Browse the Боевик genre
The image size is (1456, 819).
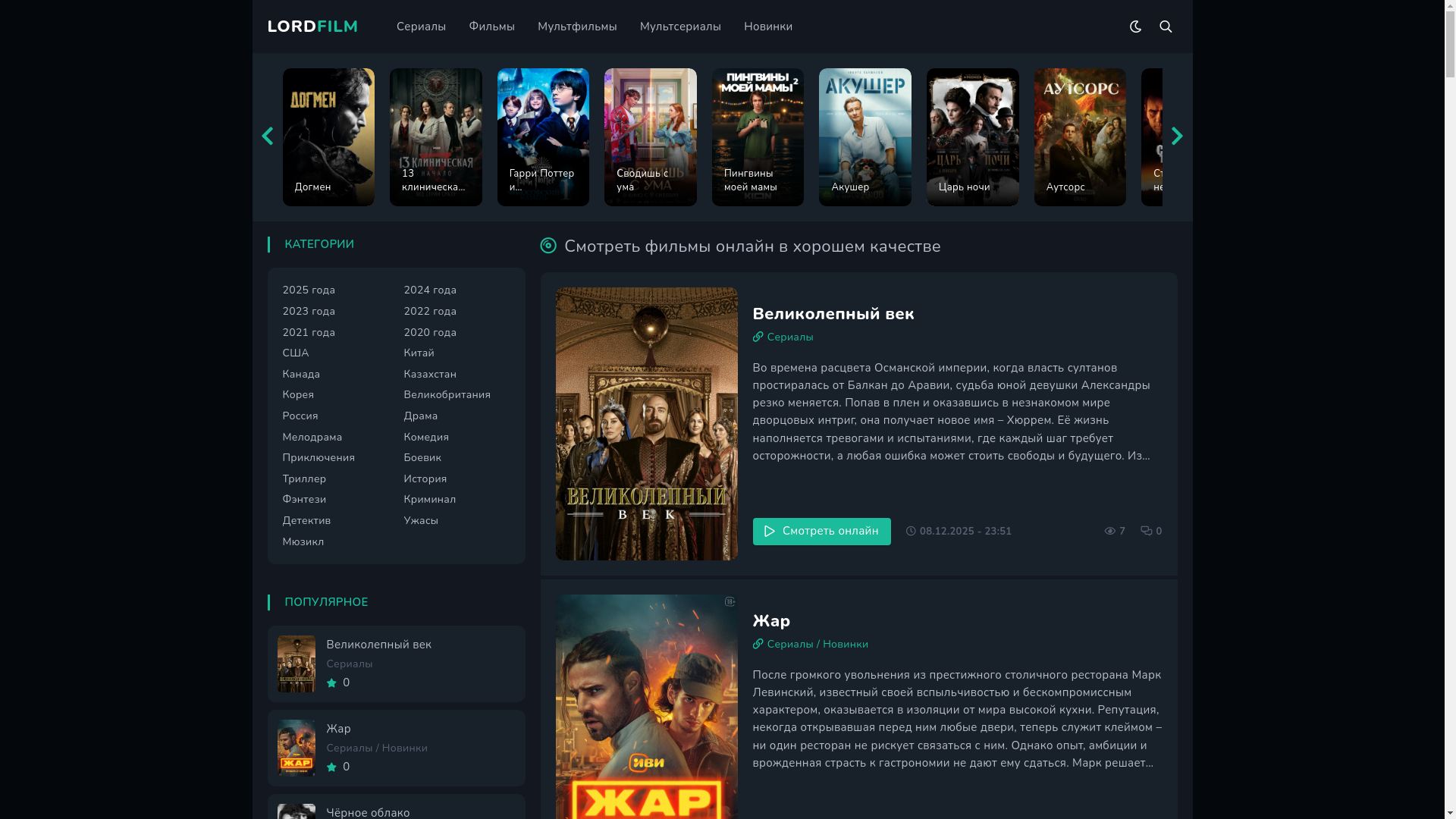[422, 458]
